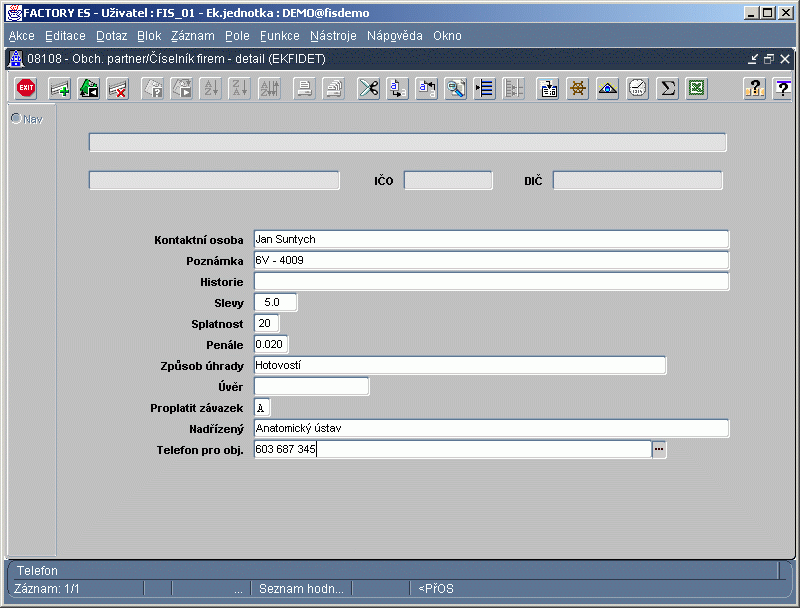Click the paste text icon with back arrow
Viewport: 800px width, 608px height.
tap(427, 89)
